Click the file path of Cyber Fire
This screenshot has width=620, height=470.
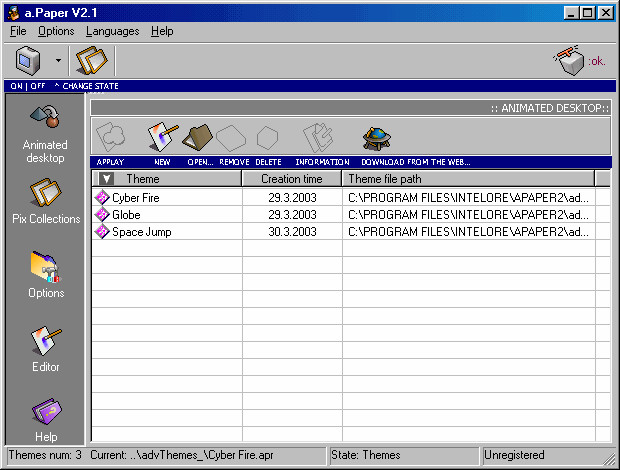pos(468,197)
